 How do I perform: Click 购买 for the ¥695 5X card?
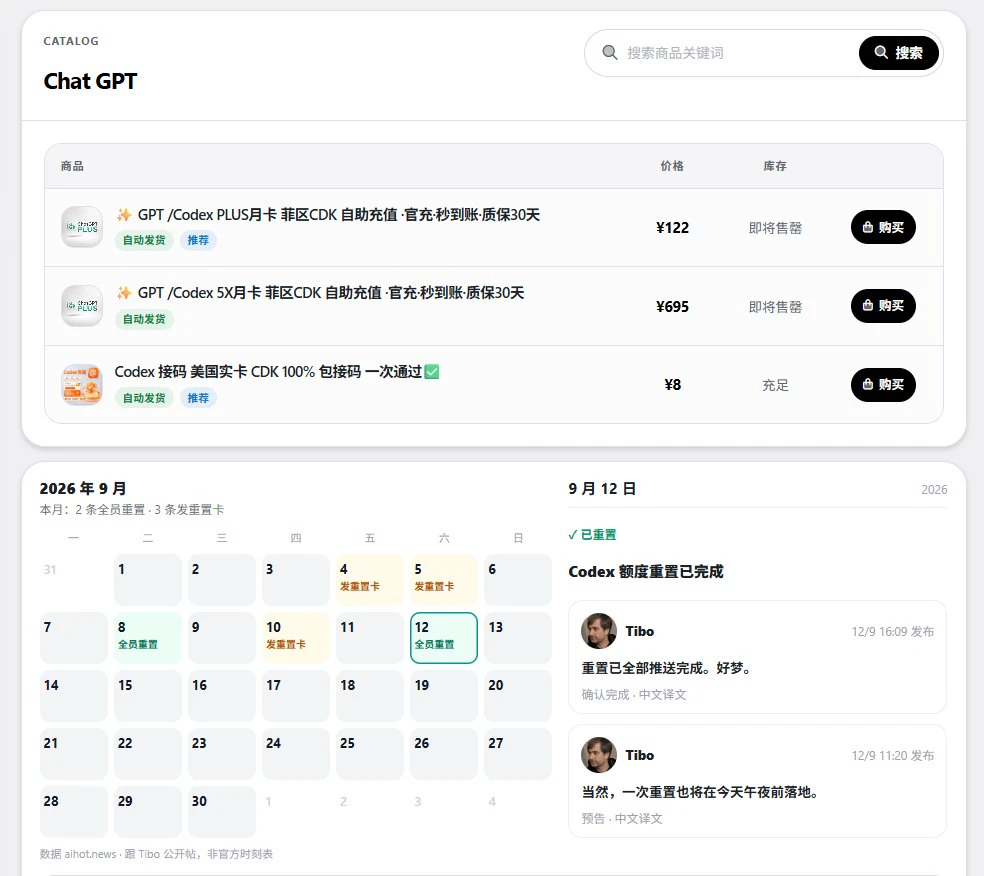tap(883, 306)
